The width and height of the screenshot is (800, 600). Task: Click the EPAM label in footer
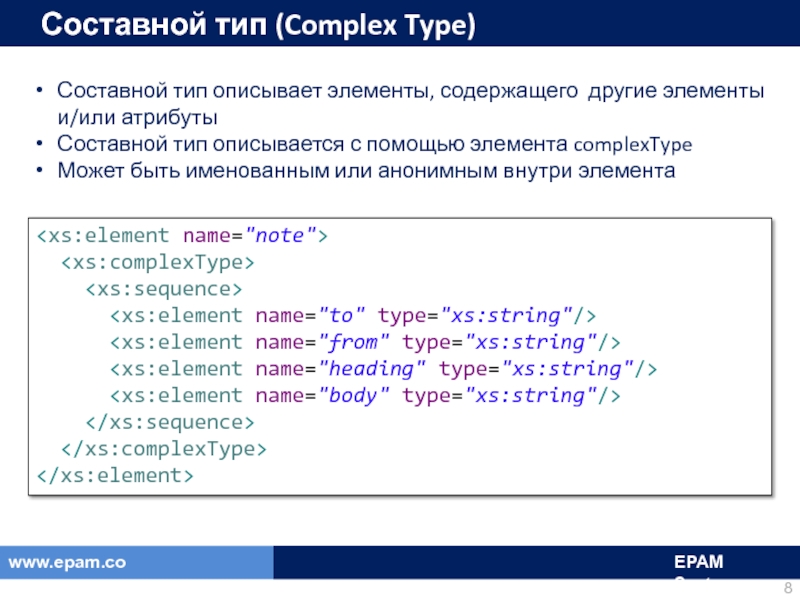click(x=698, y=562)
